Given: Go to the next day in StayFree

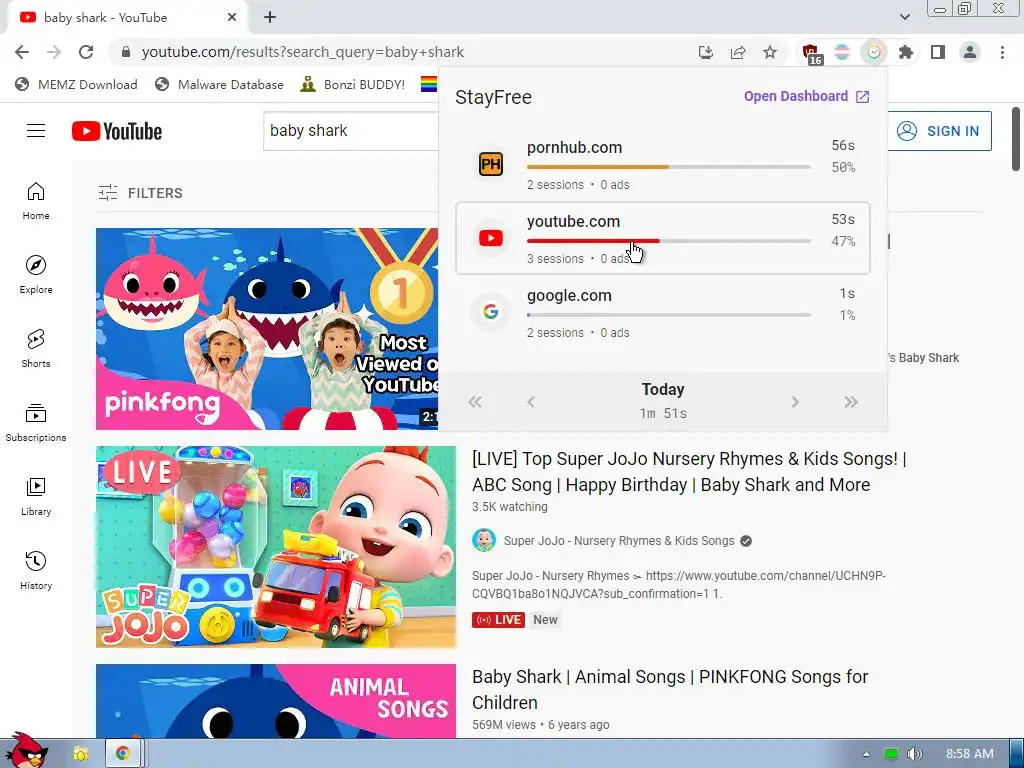Looking at the screenshot, I should pyautogui.click(x=795, y=402).
